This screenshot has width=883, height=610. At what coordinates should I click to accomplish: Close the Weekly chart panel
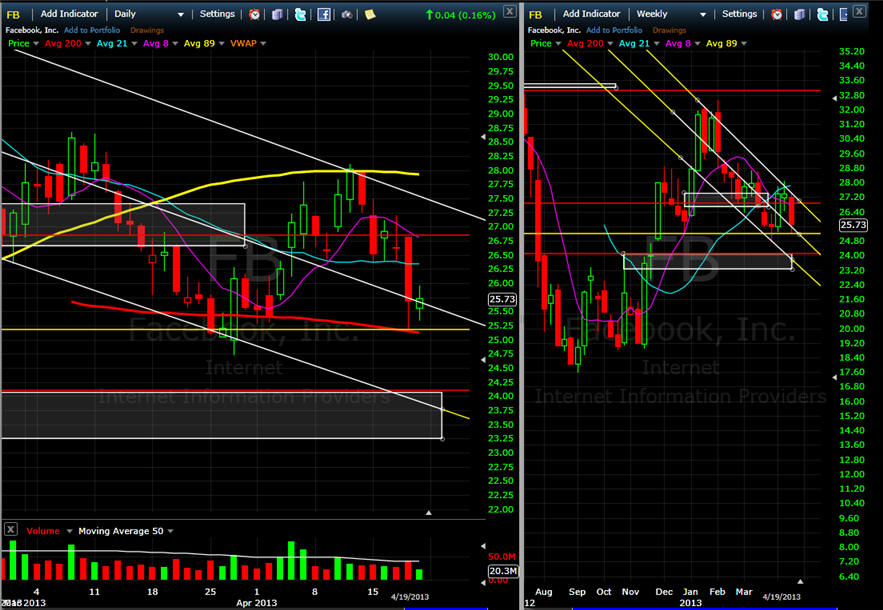point(859,11)
